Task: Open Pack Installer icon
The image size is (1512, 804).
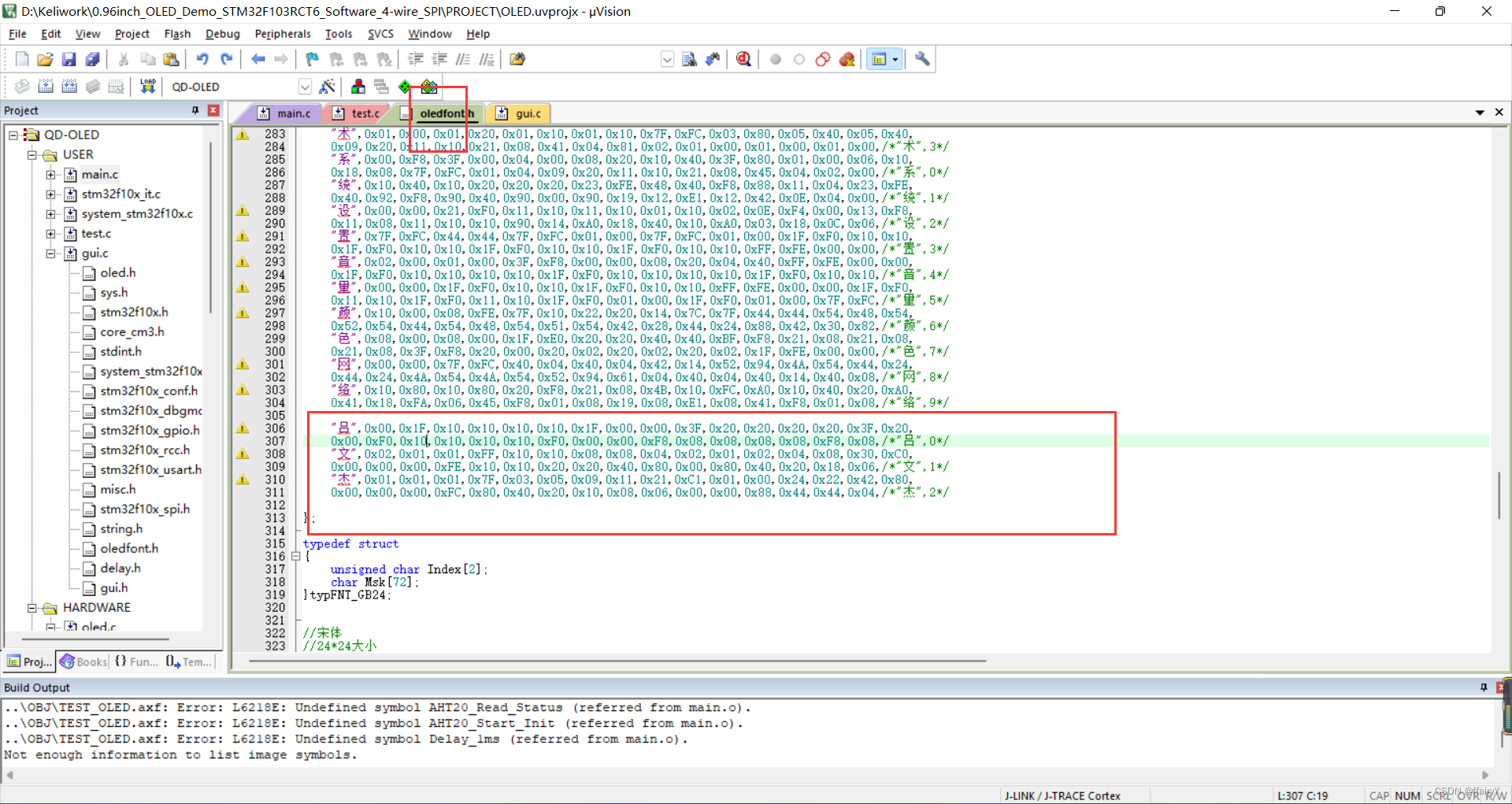Action: click(428, 87)
